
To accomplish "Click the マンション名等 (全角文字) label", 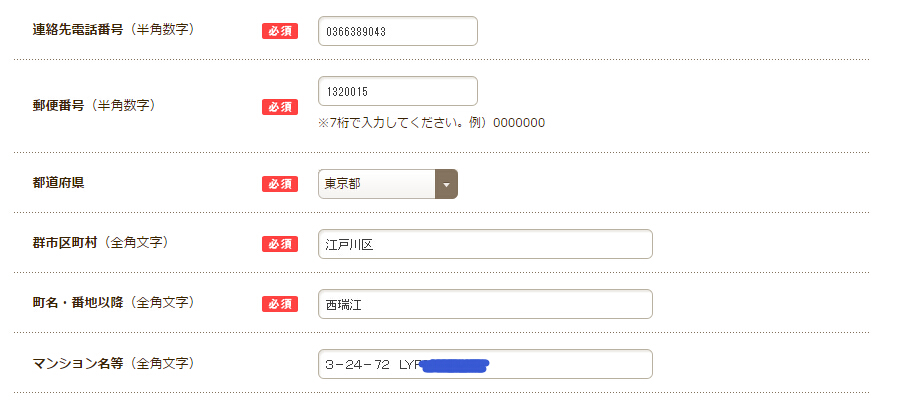I will coord(113,363).
